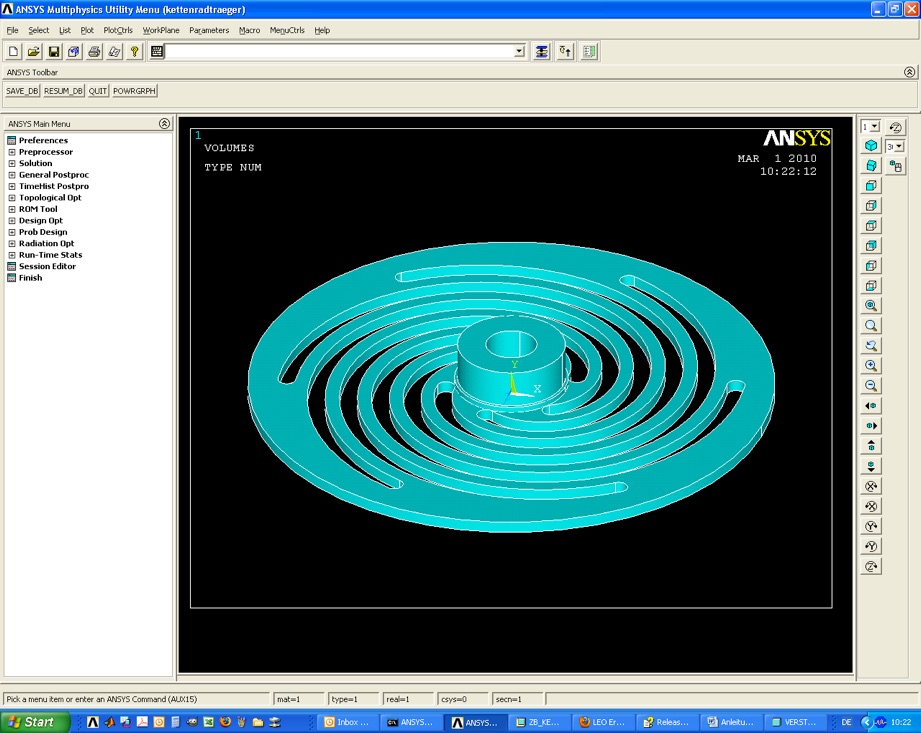921x733 pixels.
Task: Open the Report Generator icon
Action: (114, 52)
